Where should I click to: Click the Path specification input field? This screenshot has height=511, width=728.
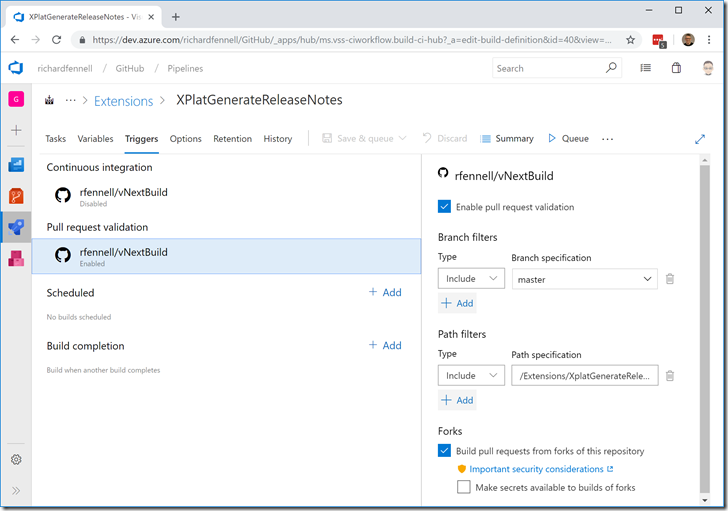pos(584,375)
